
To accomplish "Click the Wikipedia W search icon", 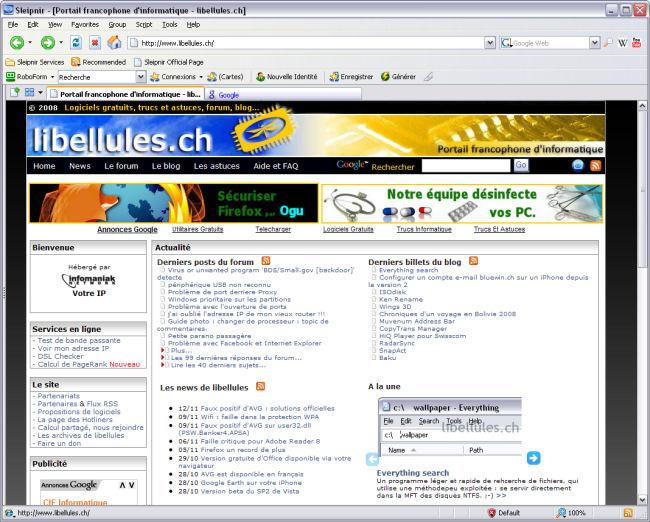I will click(623, 43).
